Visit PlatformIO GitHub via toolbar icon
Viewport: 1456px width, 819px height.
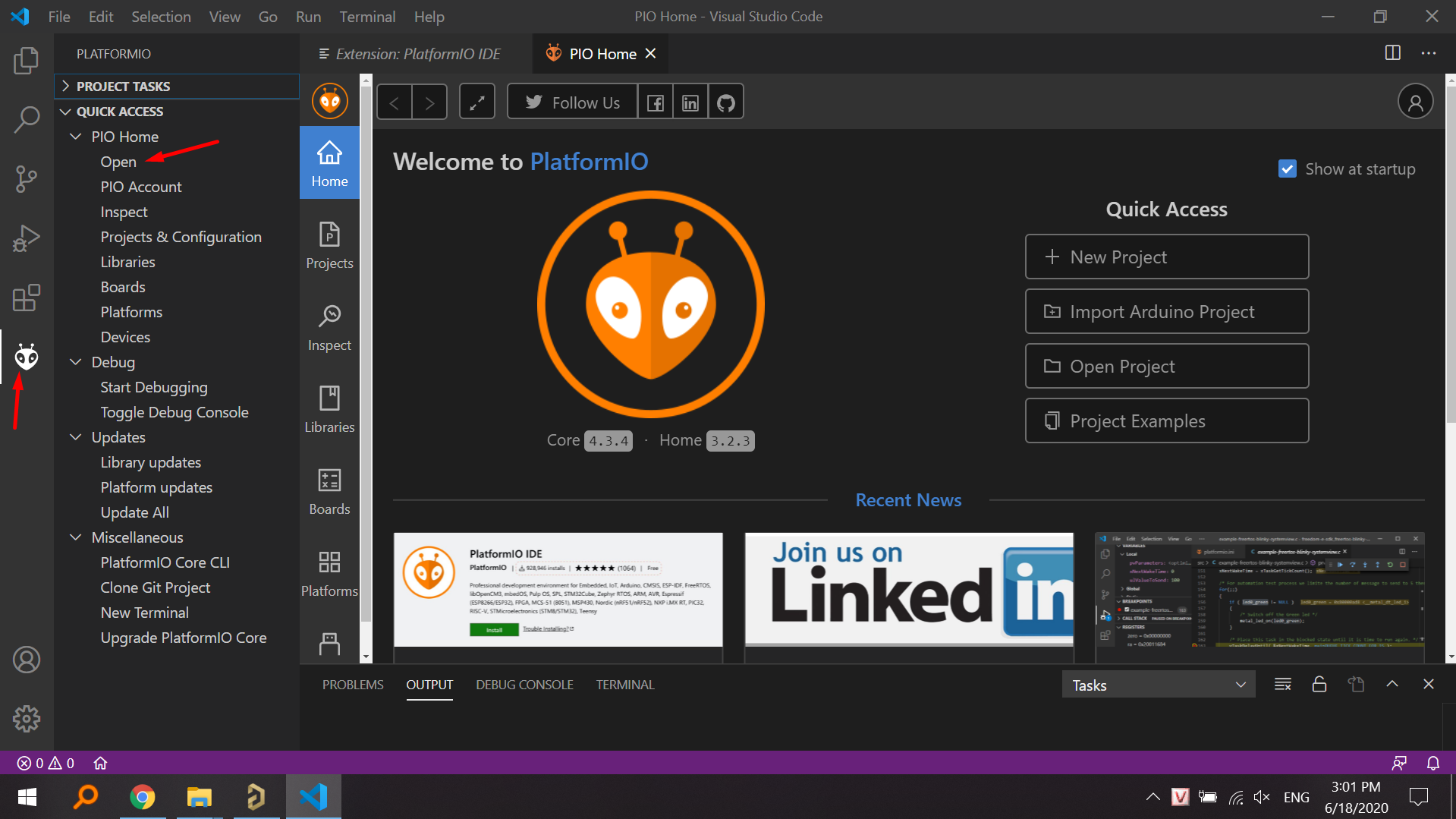725,101
